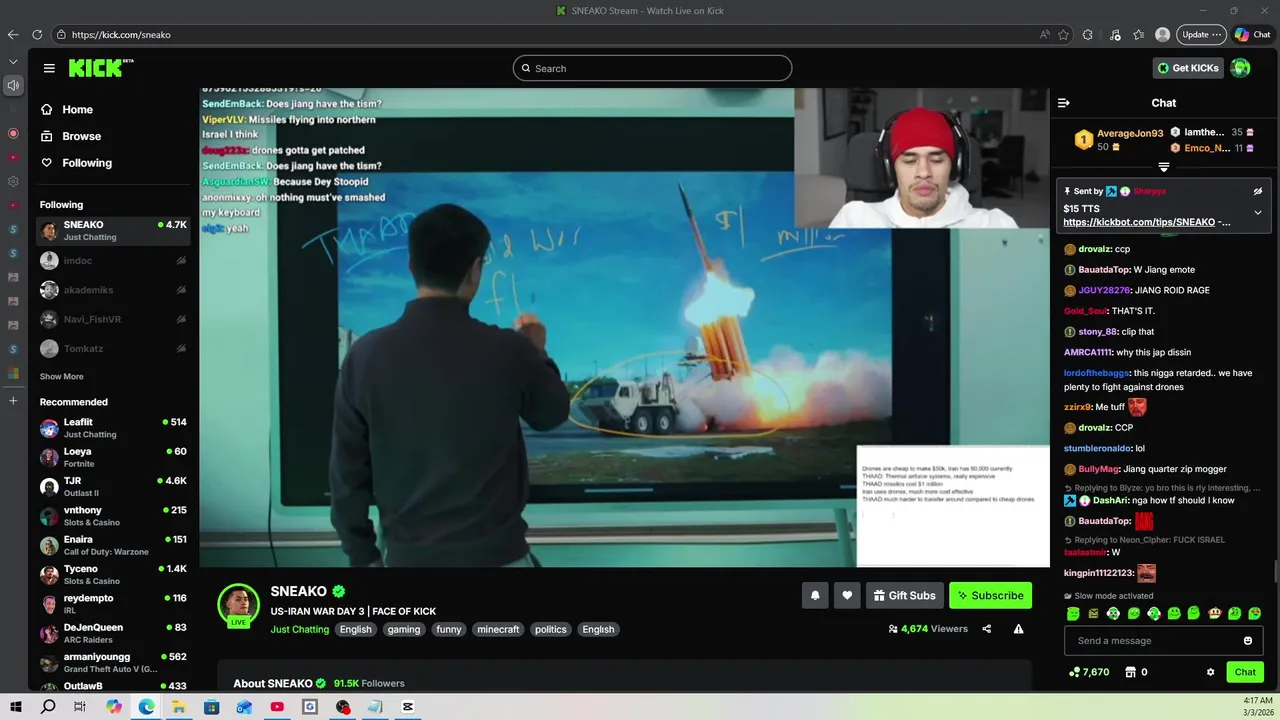Screen dimensions: 1280x720
Task: Open Microsoft Edge on taskbar
Action: click(x=146, y=706)
